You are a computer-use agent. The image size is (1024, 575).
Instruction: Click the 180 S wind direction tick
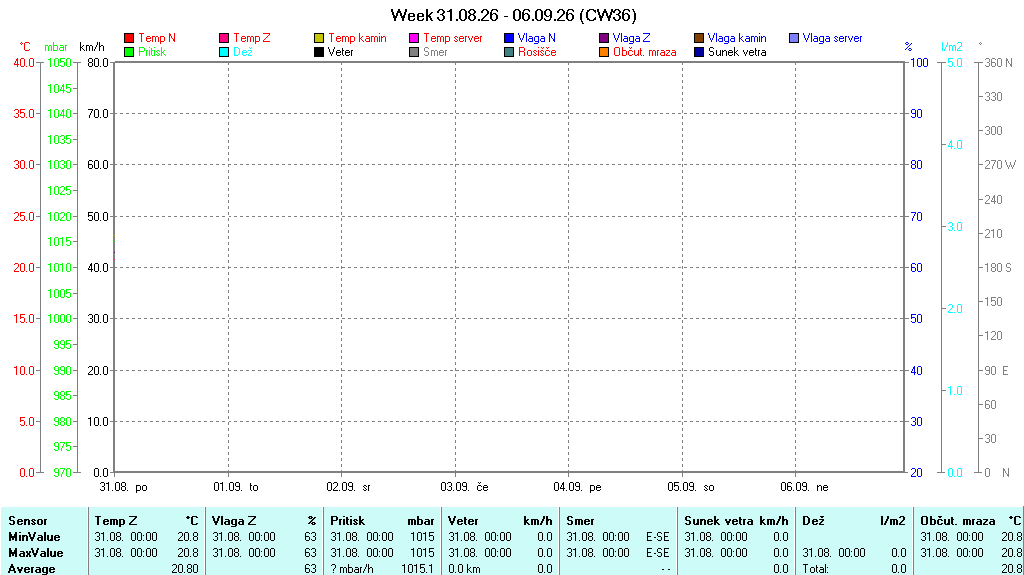click(998, 267)
